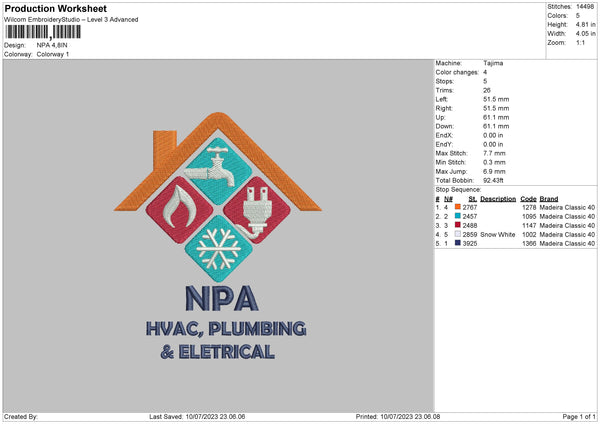Click the Production Worksheet title
Viewport: 600px width, 424px height.
click(55, 8)
